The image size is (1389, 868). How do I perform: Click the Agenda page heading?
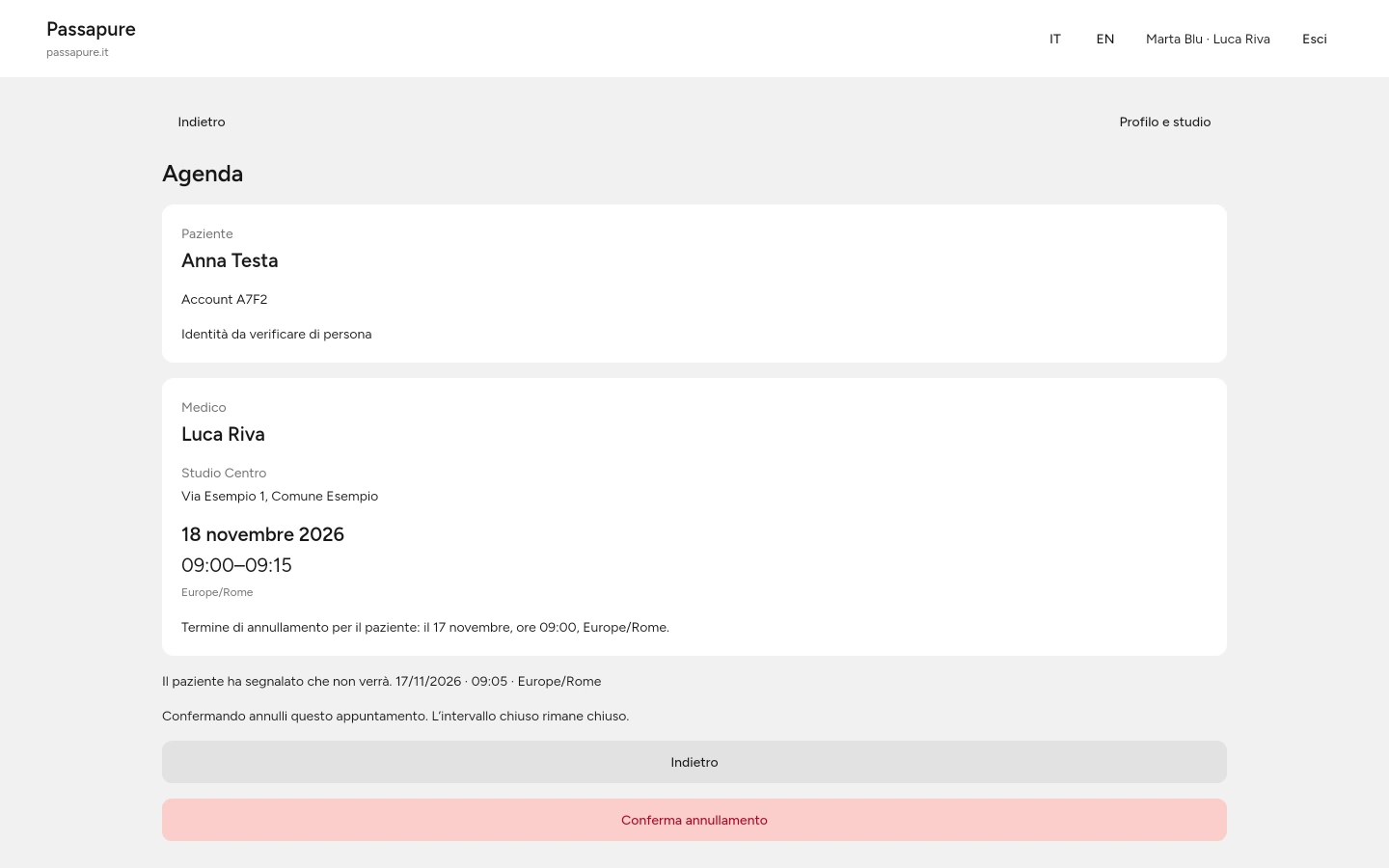pyautogui.click(x=203, y=174)
